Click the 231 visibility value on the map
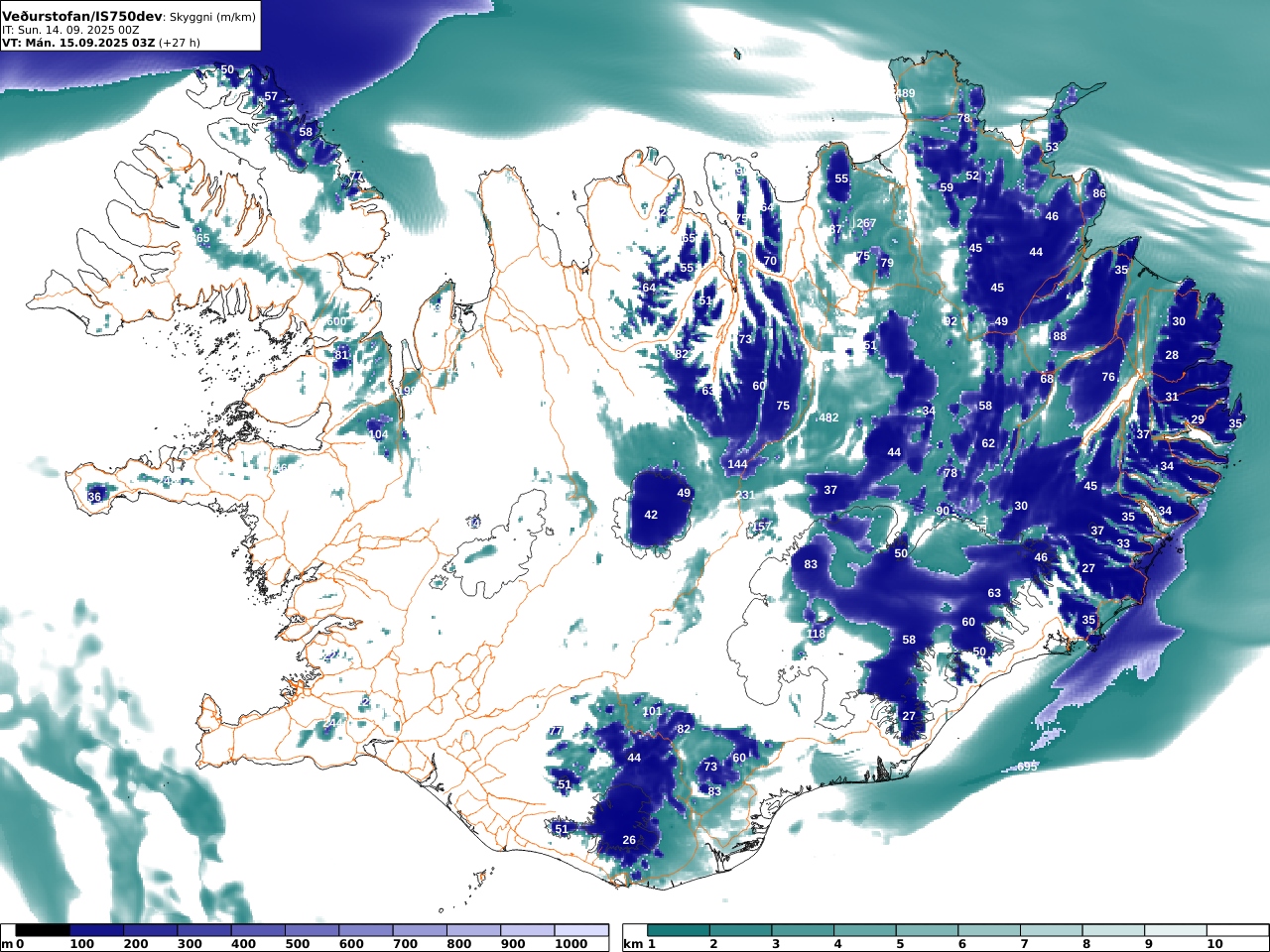This screenshot has height=952, width=1270. click(745, 495)
